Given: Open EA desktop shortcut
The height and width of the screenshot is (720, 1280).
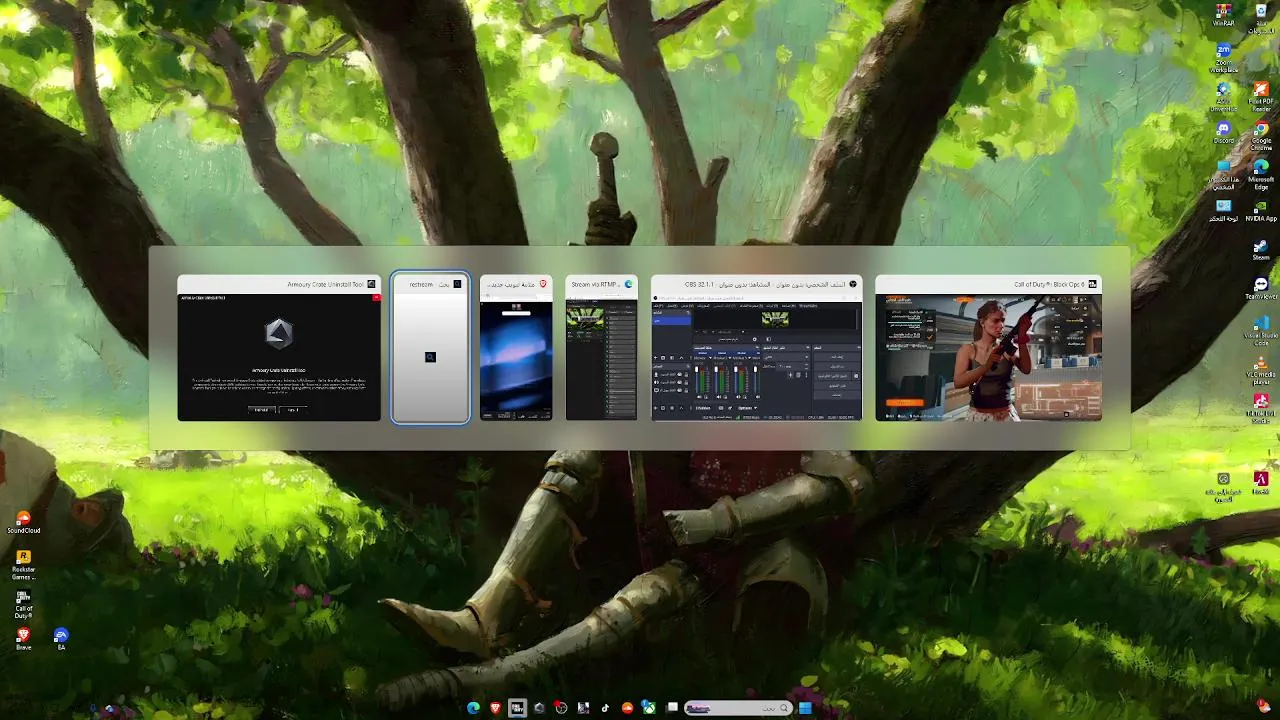Looking at the screenshot, I should [x=61, y=639].
